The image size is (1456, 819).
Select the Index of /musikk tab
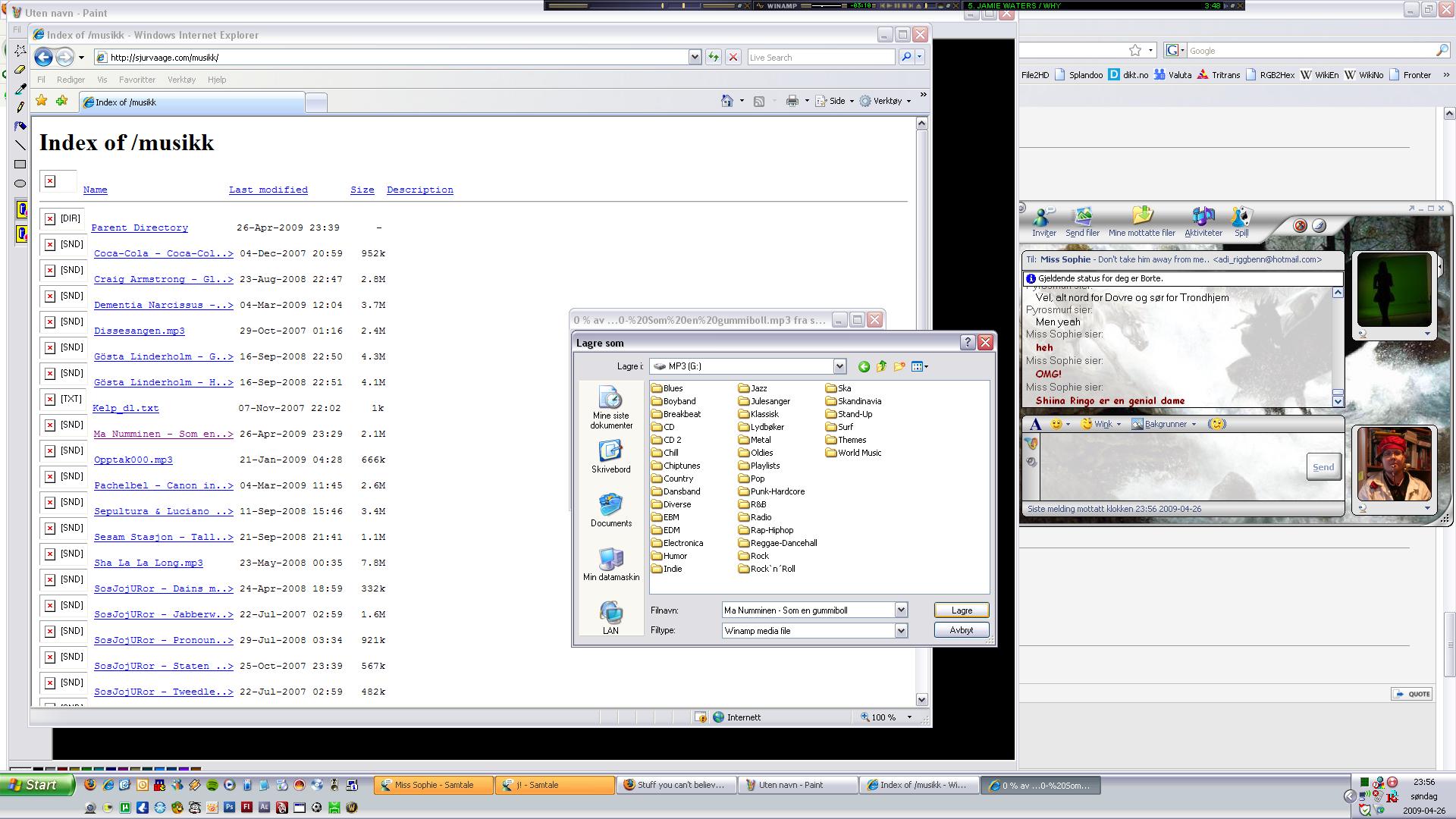click(x=192, y=102)
